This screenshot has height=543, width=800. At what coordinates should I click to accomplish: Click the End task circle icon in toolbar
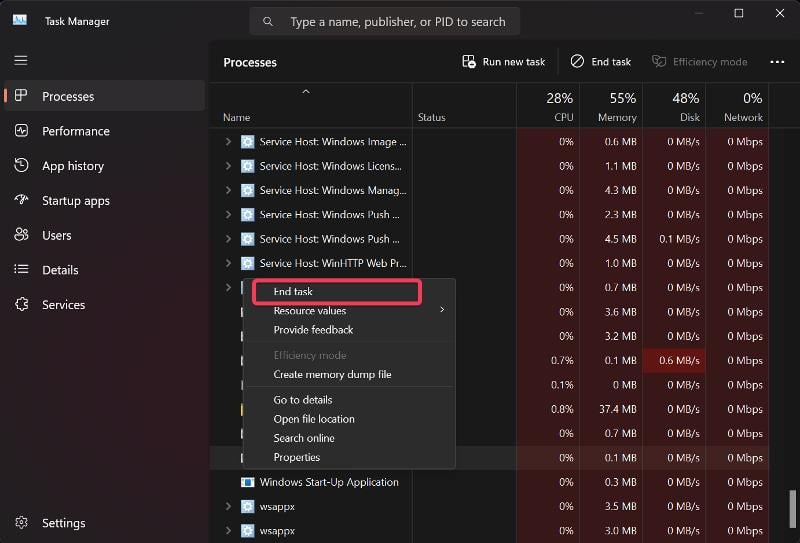(577, 61)
